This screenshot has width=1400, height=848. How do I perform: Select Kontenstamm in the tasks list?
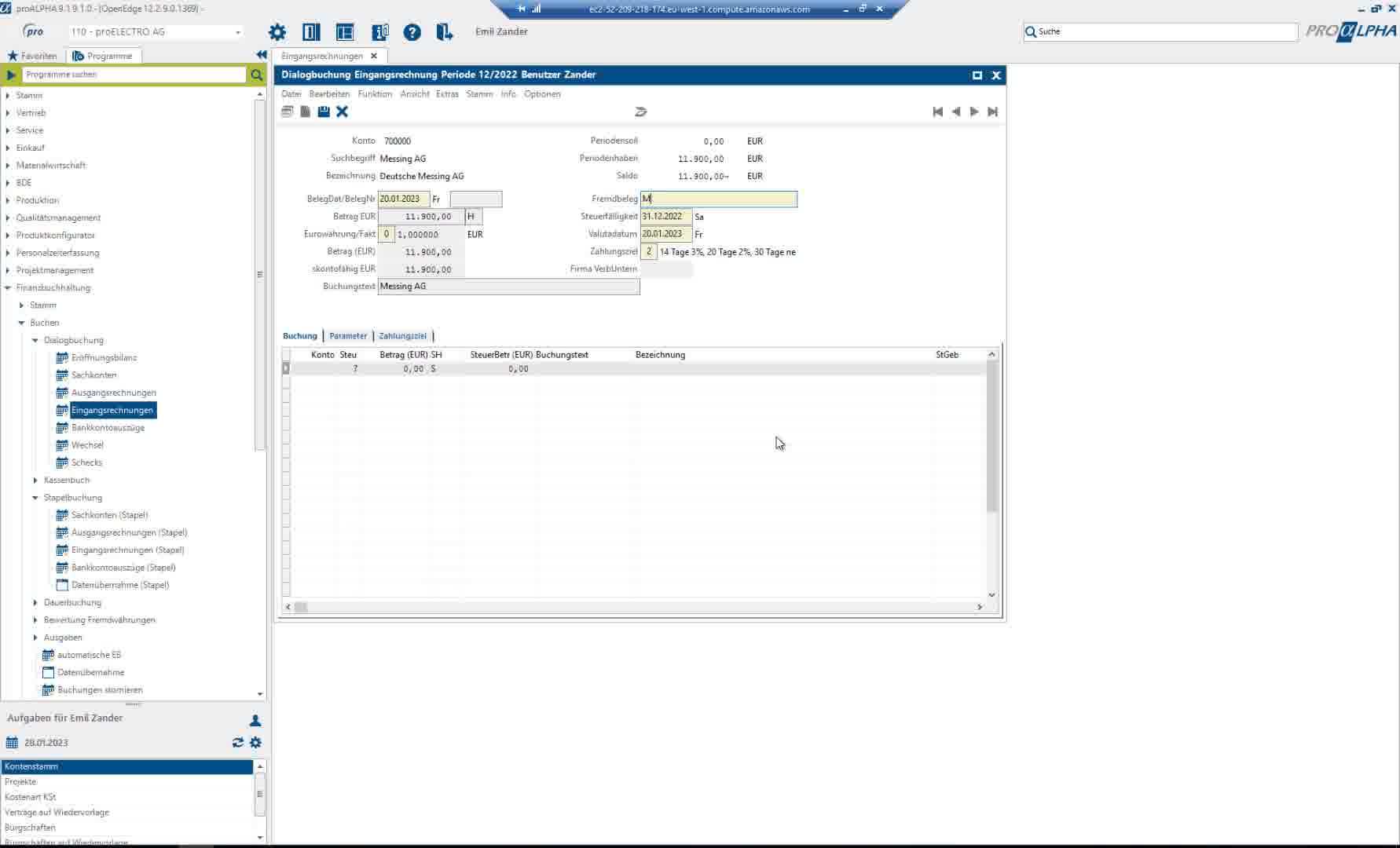point(127,766)
